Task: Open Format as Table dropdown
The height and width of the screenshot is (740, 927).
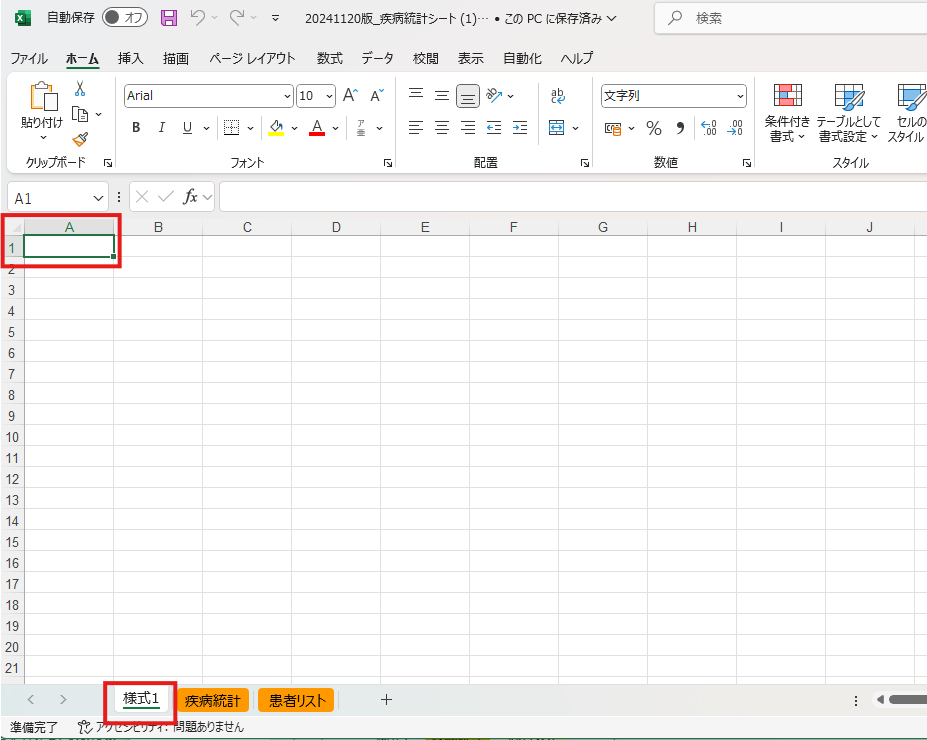Action: [x=848, y=113]
